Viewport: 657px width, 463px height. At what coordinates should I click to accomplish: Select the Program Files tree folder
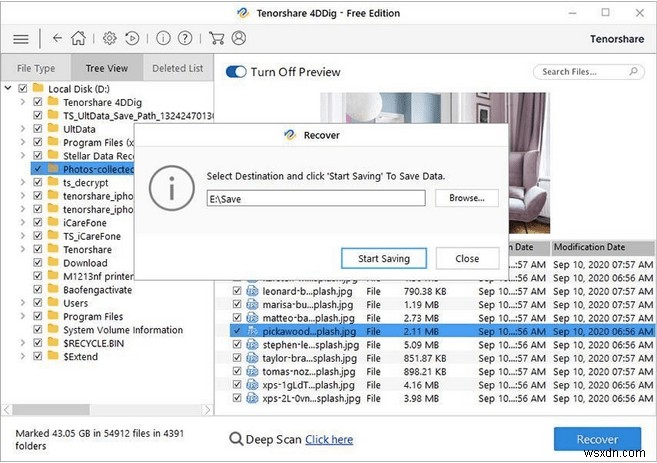pyautogui.click(x=93, y=316)
